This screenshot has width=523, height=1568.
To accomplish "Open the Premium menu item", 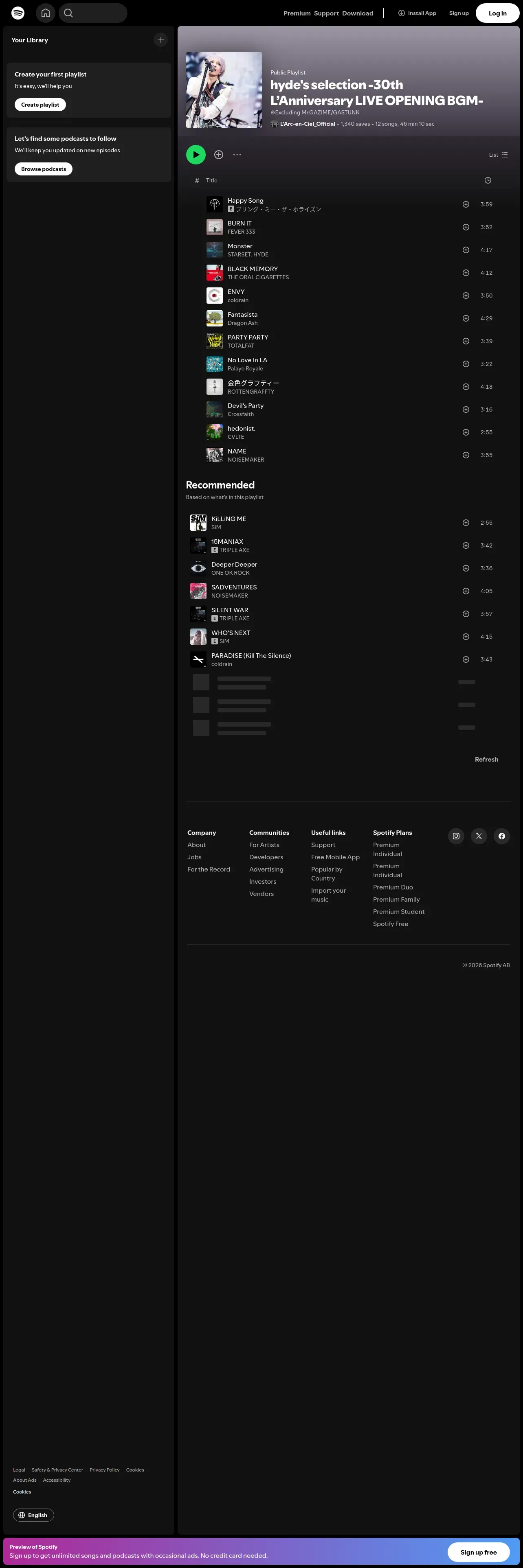I will tap(297, 13).
